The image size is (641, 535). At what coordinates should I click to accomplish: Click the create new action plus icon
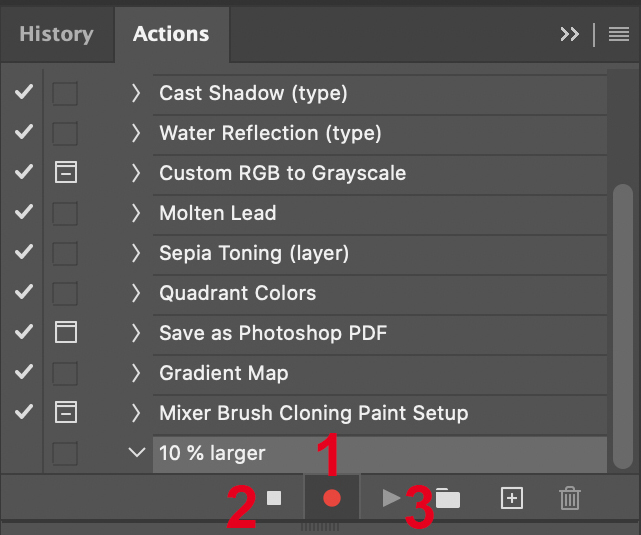[511, 498]
